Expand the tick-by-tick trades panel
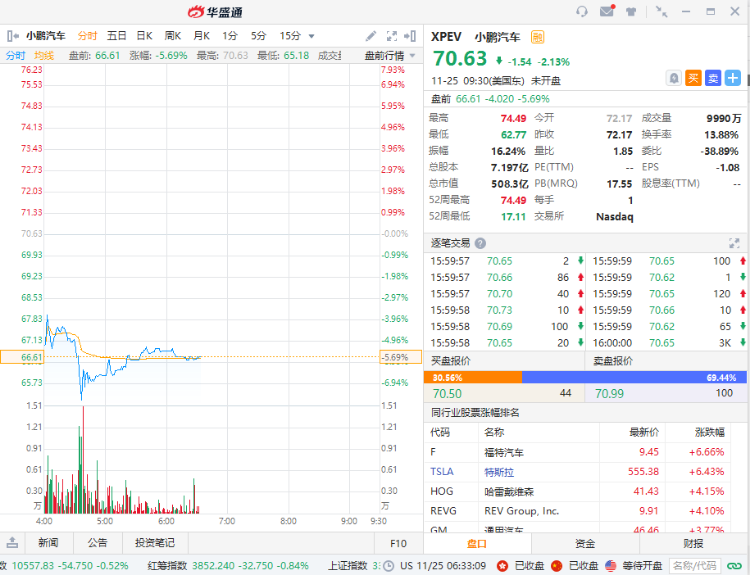Viewport: 750px width, 575px height. 734,243
